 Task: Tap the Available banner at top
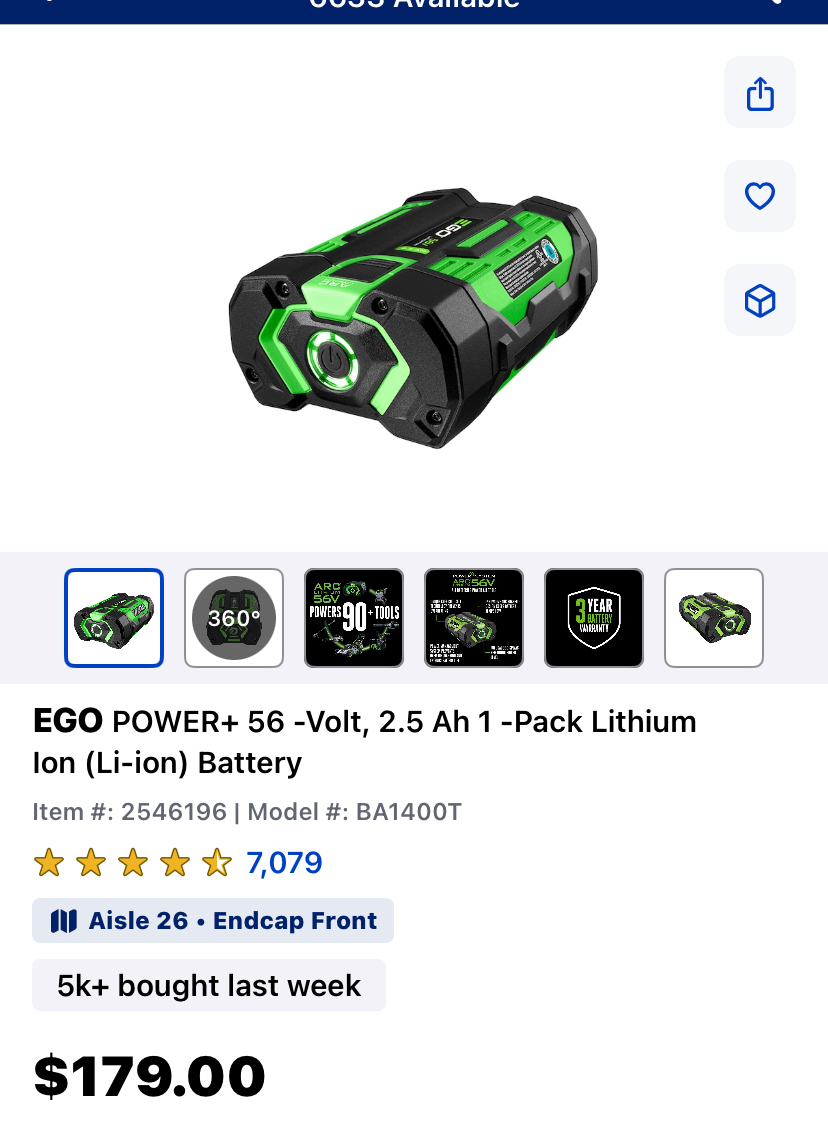pos(414,7)
